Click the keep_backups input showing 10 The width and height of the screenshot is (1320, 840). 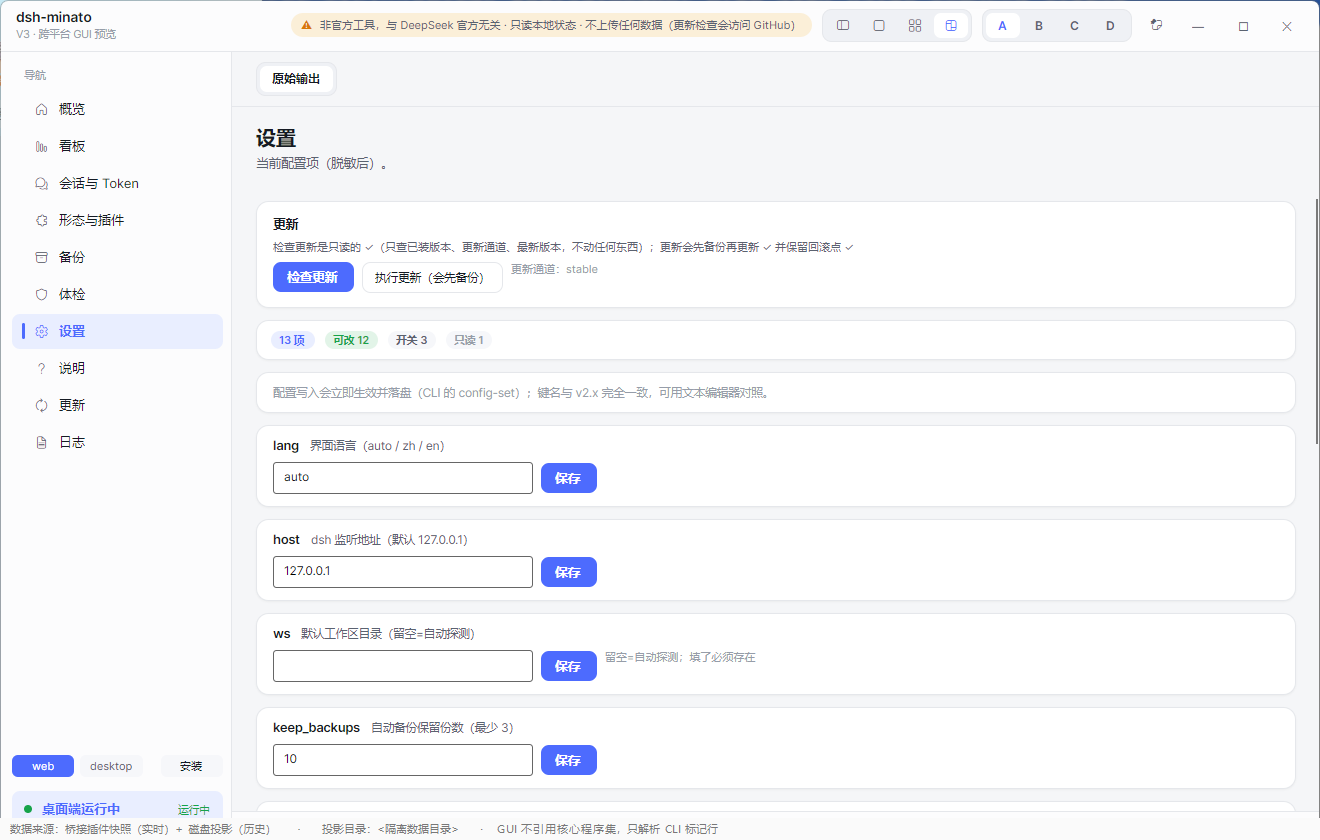(x=403, y=760)
